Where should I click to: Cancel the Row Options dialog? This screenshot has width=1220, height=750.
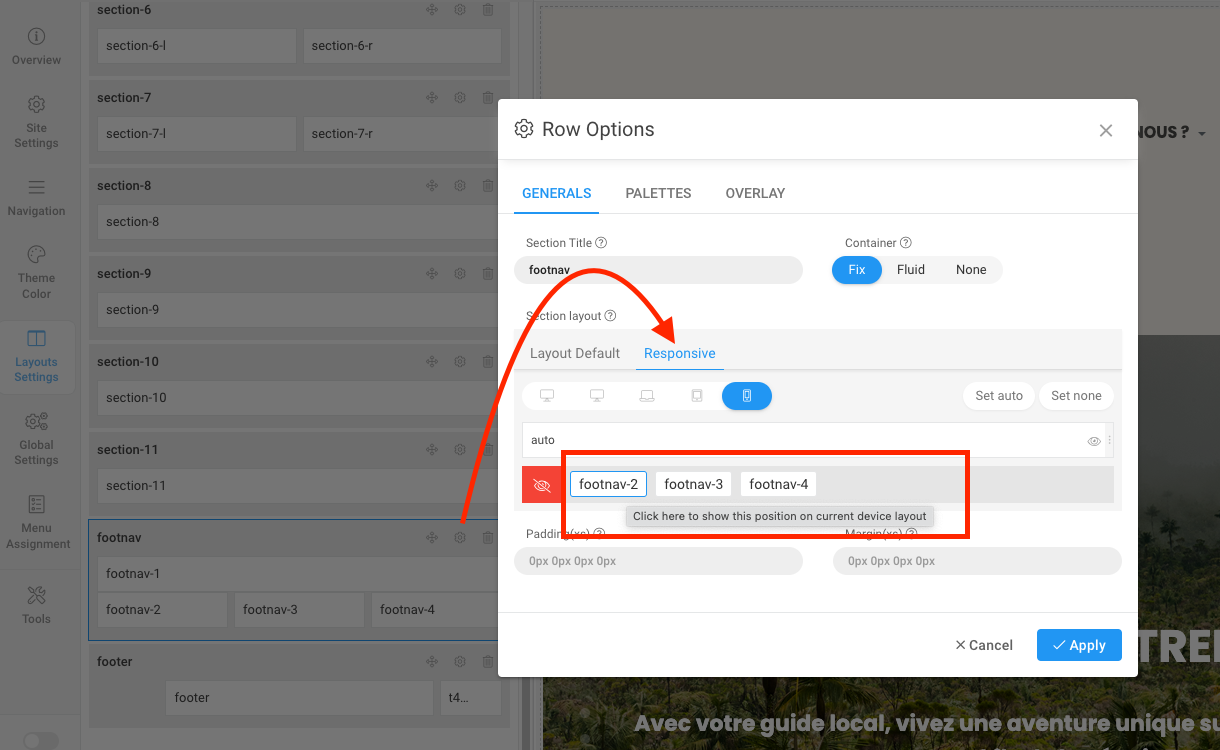984,645
